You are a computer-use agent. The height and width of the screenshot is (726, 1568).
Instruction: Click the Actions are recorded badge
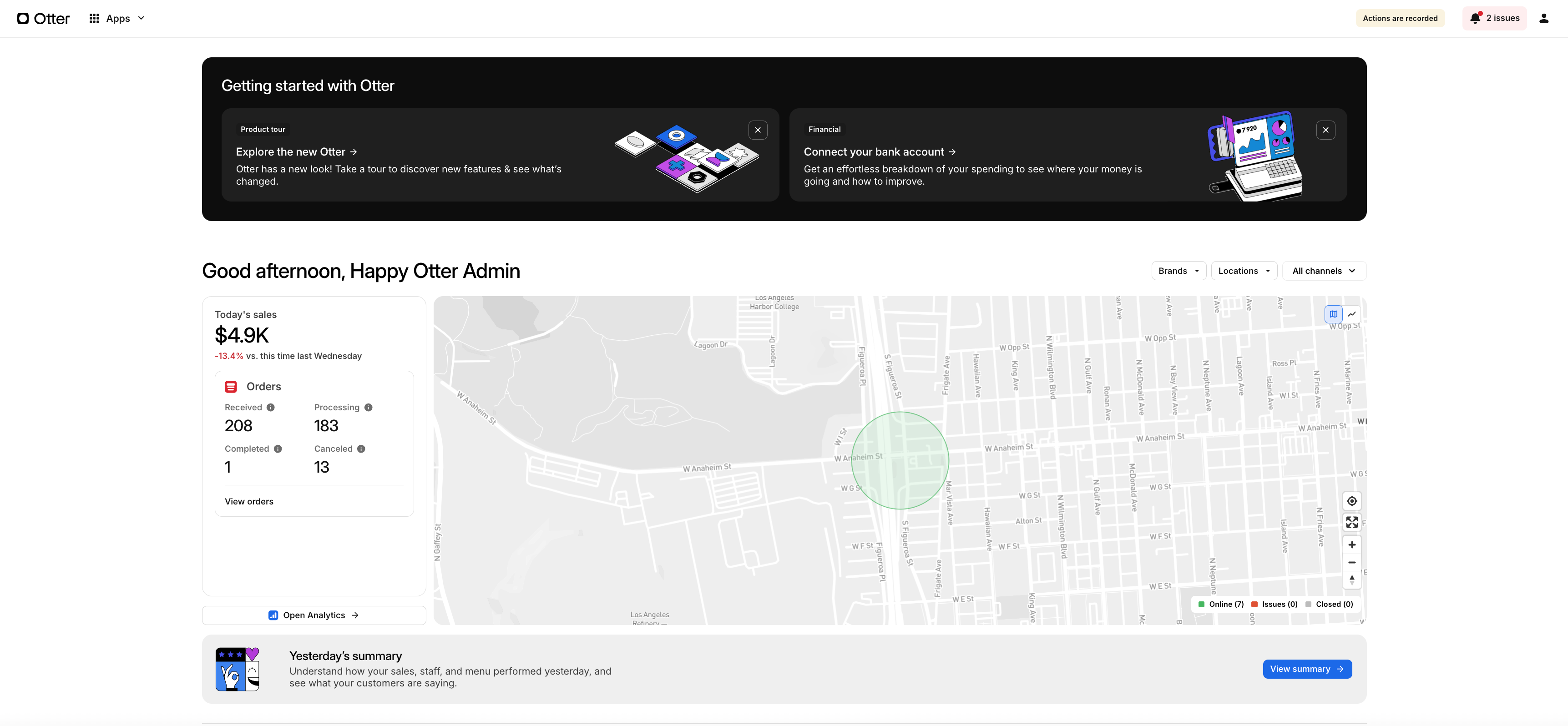click(x=1400, y=18)
